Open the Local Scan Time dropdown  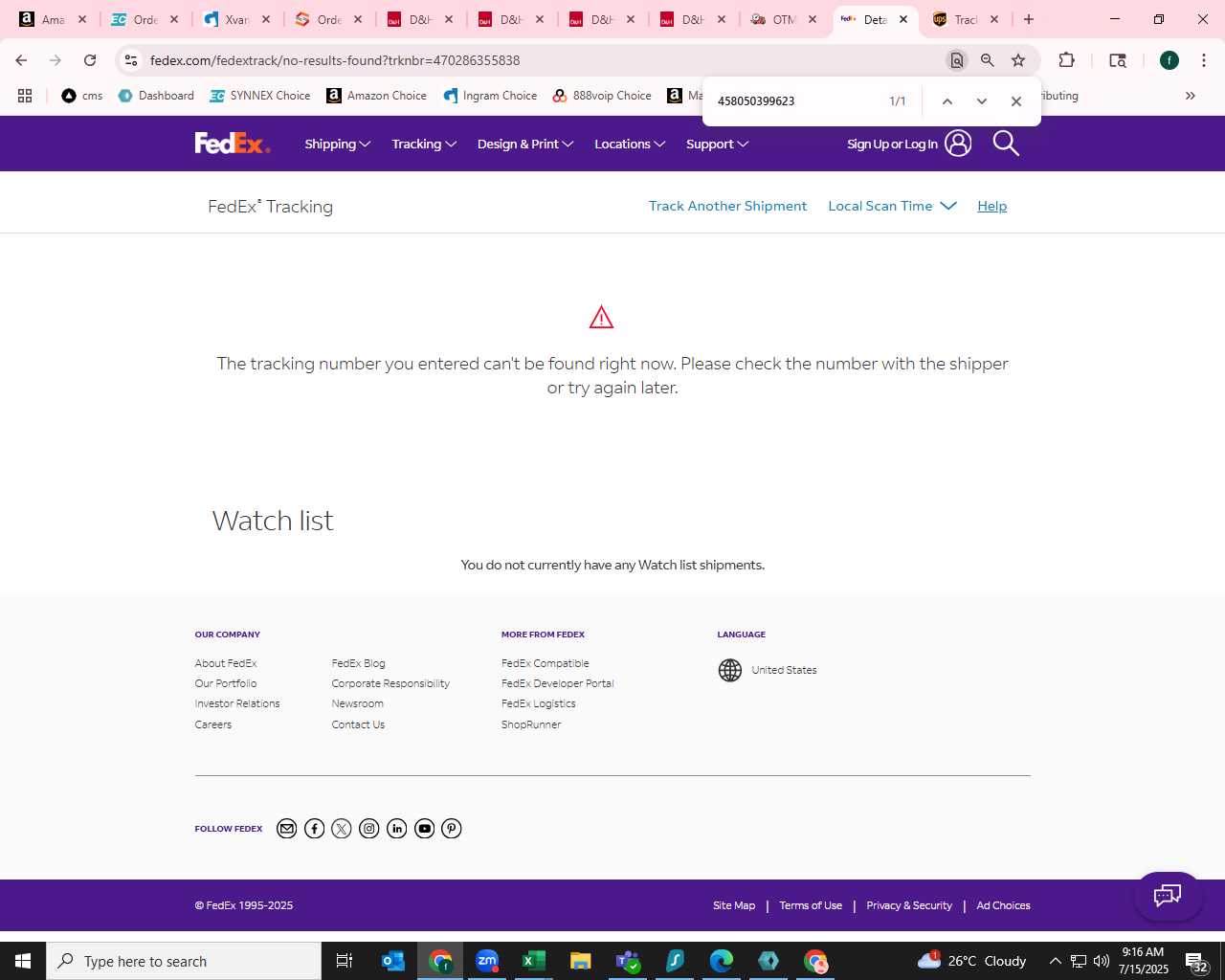click(892, 206)
